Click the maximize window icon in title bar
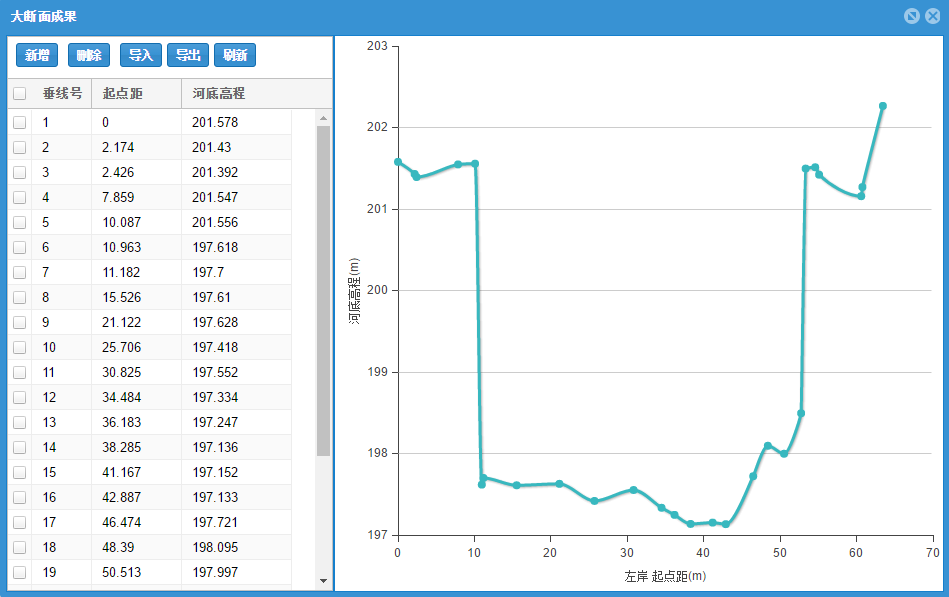 click(x=911, y=16)
